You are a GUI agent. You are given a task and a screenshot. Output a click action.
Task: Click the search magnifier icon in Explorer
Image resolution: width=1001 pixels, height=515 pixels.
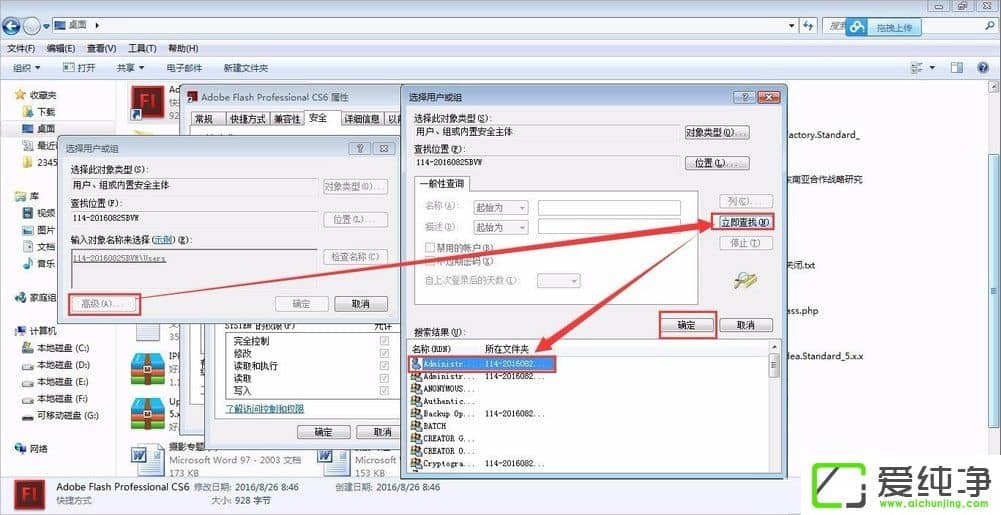tap(990, 26)
